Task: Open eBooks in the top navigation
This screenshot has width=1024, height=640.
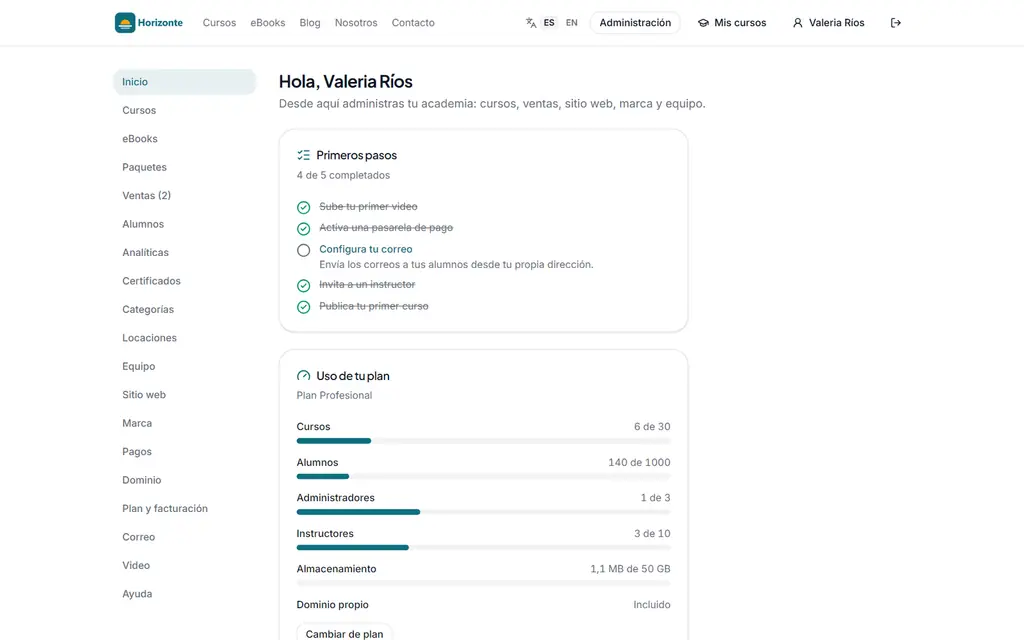Action: point(268,23)
